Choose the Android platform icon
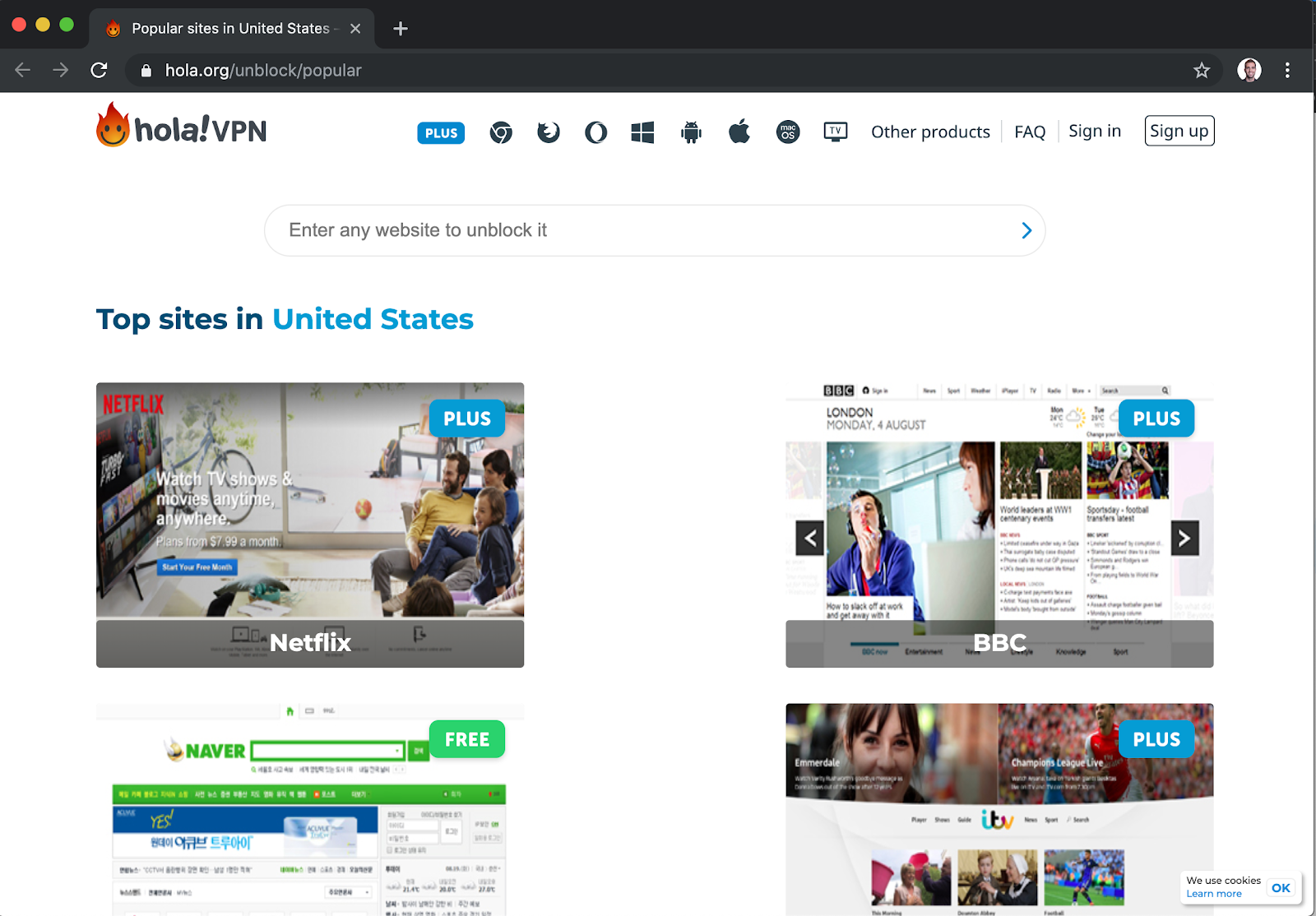This screenshot has height=916, width=1316. [691, 132]
